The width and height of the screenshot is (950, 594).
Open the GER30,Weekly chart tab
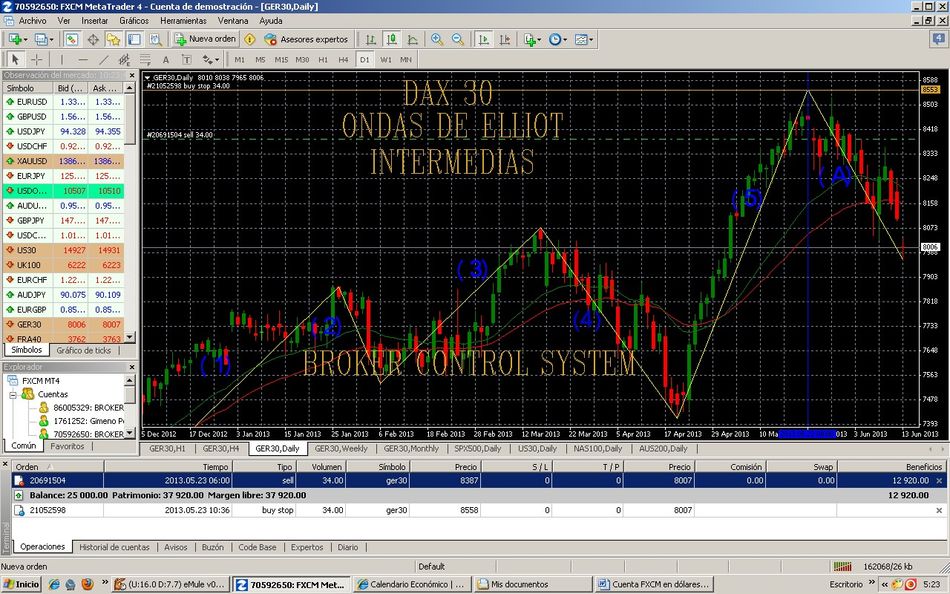click(x=341, y=449)
